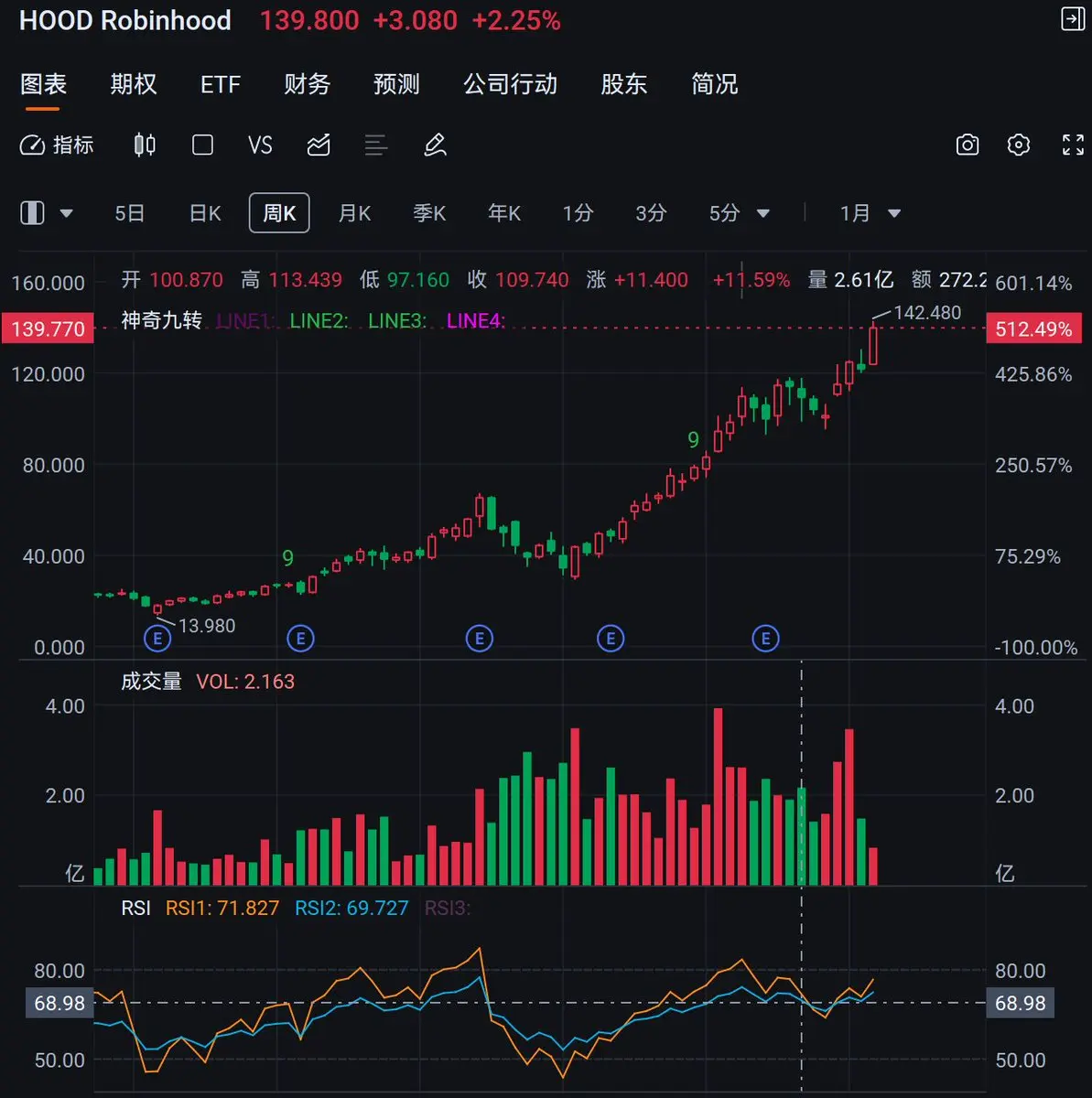Open the 1月 range dropdown

[x=870, y=213]
